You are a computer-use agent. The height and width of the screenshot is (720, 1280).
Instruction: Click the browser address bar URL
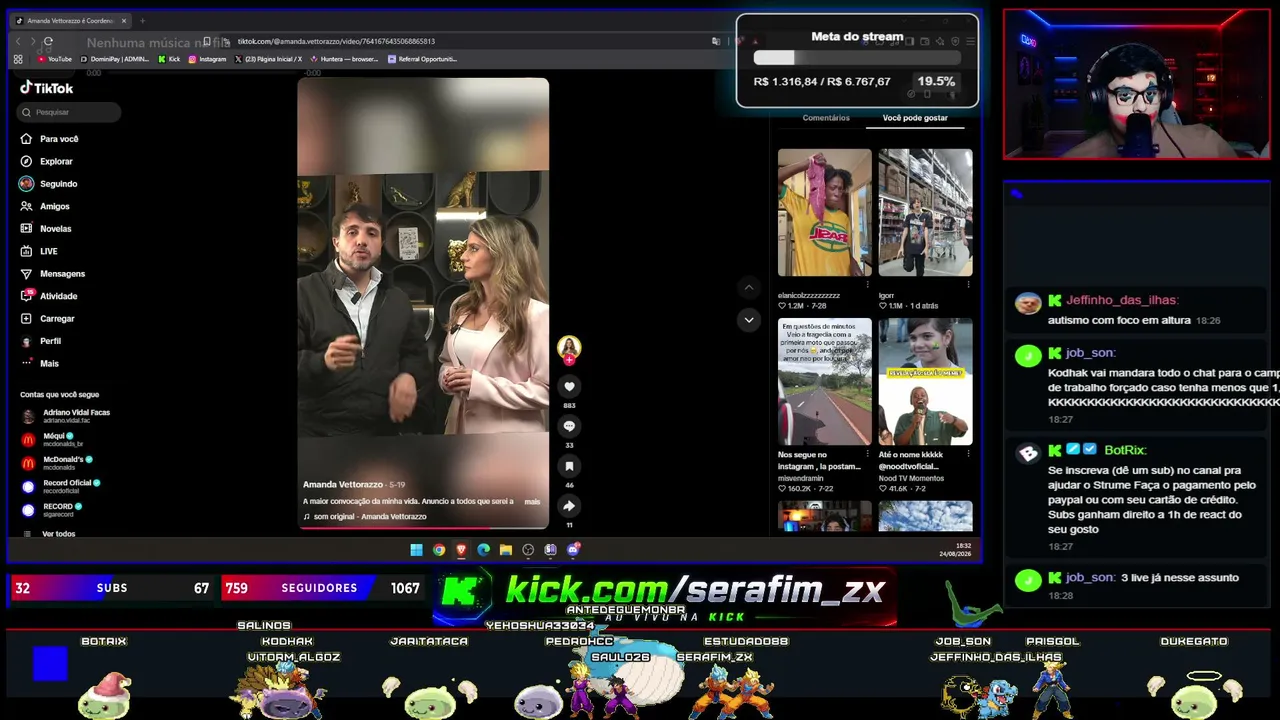click(x=336, y=41)
